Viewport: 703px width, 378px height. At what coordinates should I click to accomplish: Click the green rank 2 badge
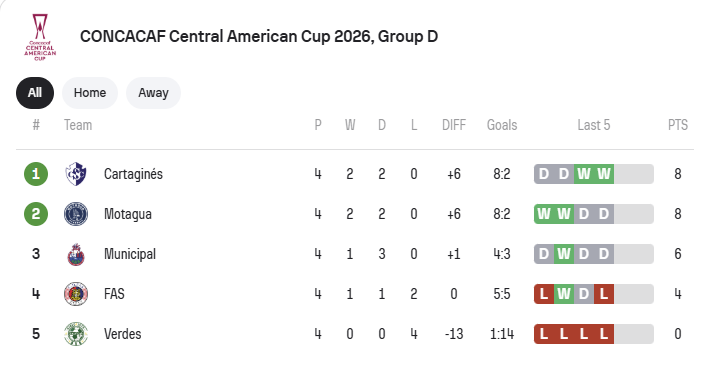point(36,214)
